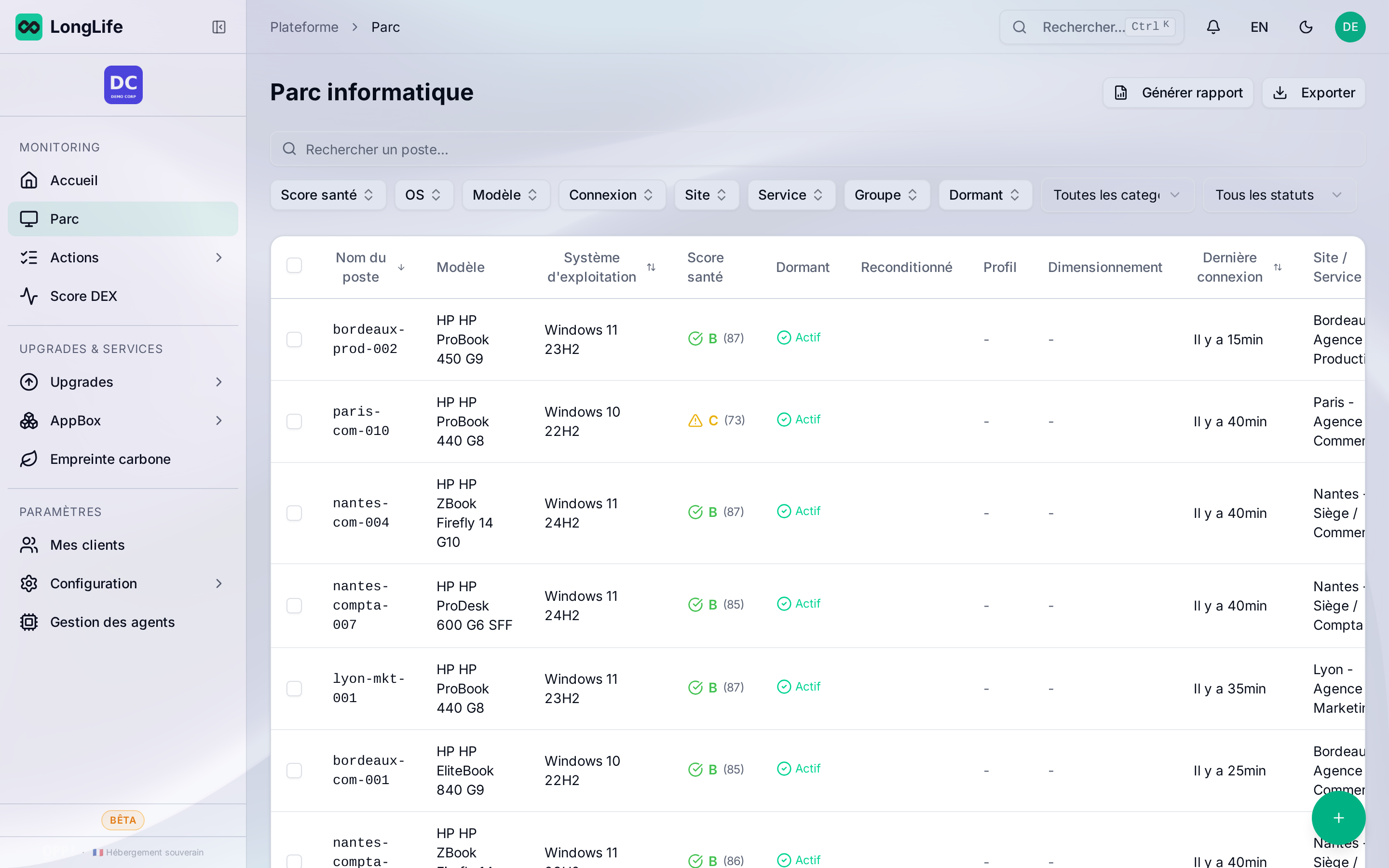Viewport: 1389px width, 868px height.
Task: Select the bordeaux-com-001 row checkbox
Action: click(294, 771)
